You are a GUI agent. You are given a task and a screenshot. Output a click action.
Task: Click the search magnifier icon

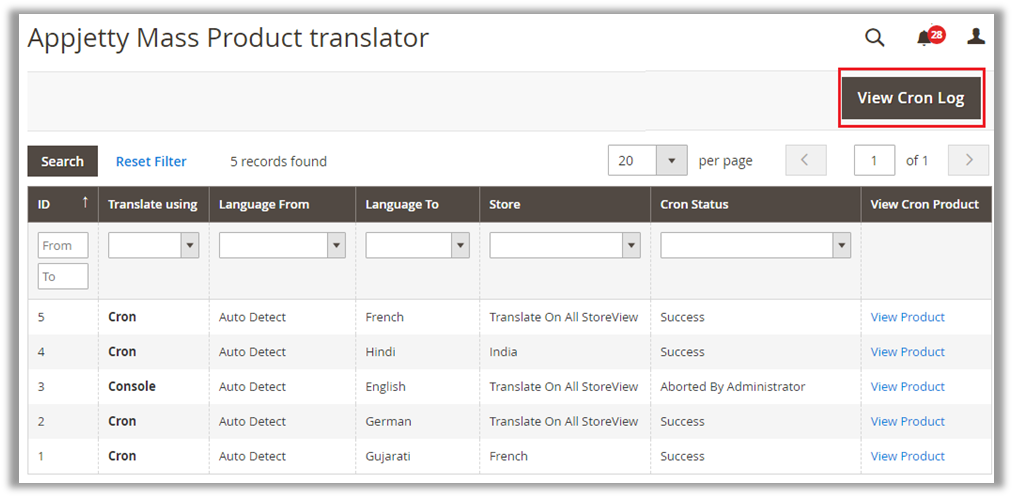click(x=874, y=38)
